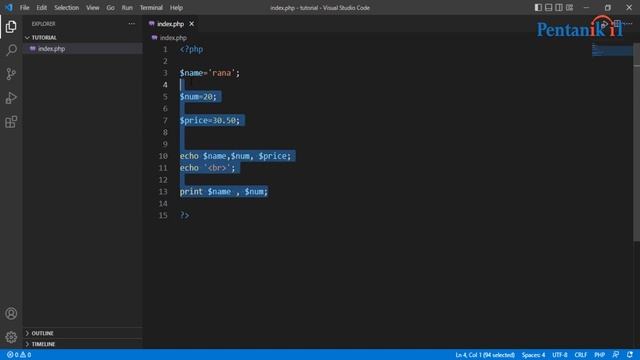Open the Explorer view in activity bar
The image size is (640, 360).
pos(11,27)
